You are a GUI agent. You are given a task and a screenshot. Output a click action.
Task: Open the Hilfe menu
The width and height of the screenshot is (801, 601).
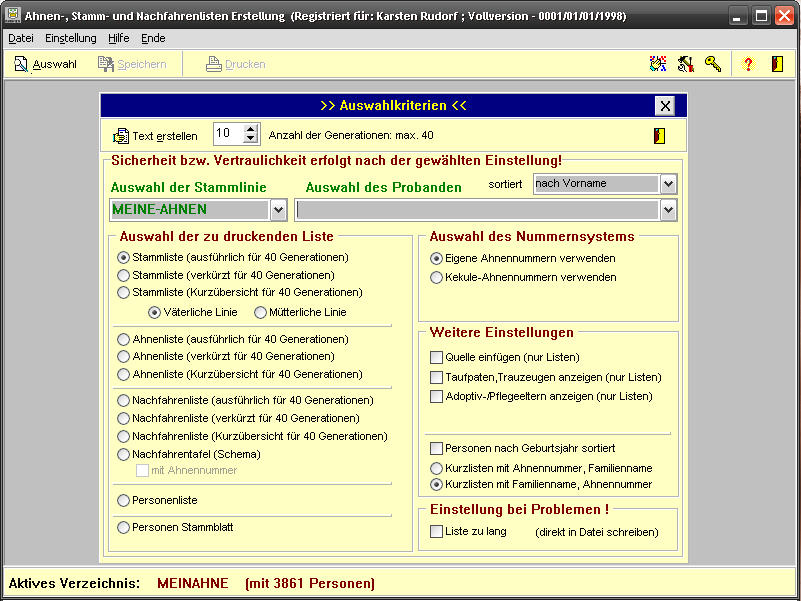pos(119,38)
